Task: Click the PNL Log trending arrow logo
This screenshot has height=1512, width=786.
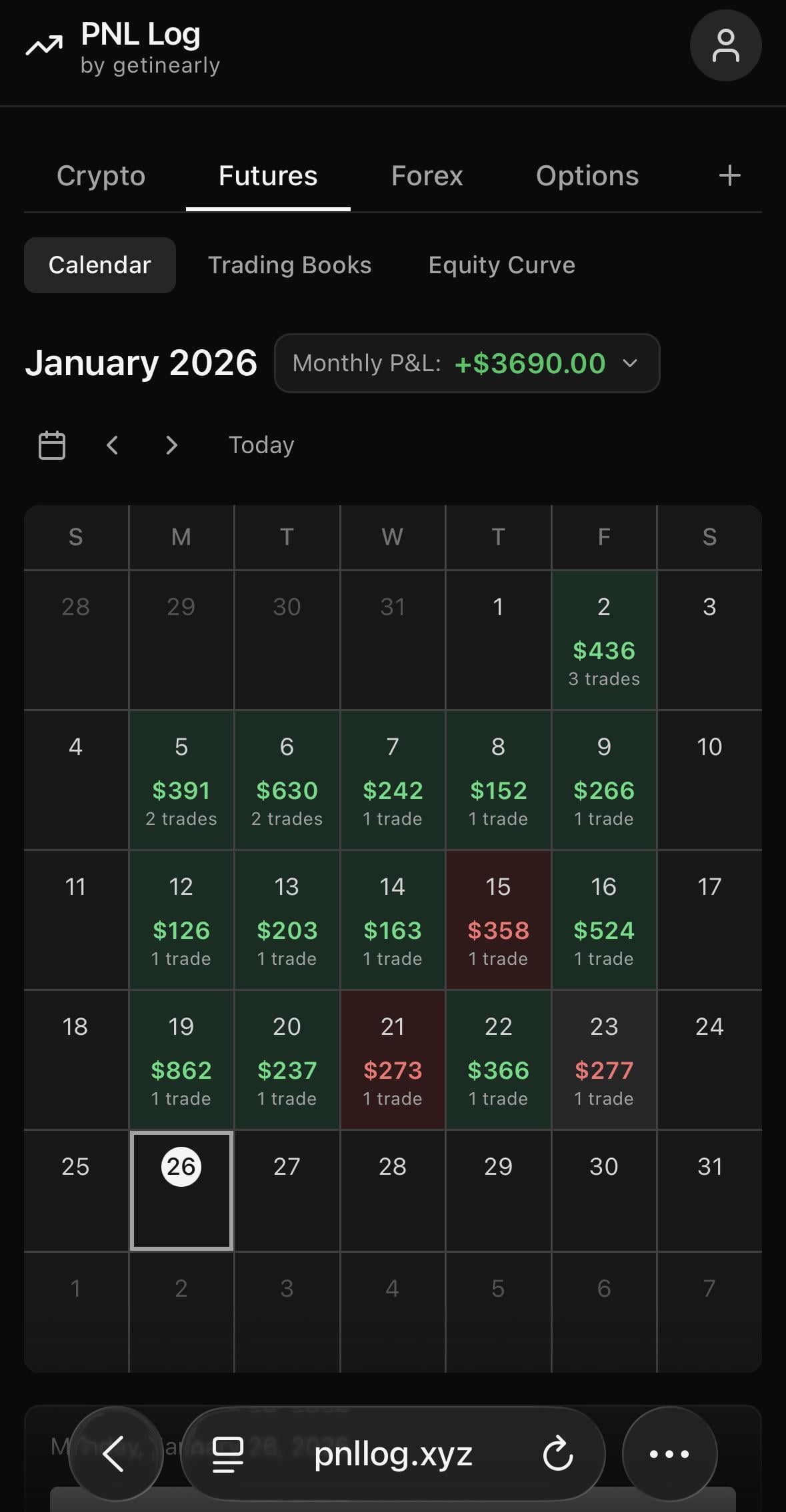Action: [44, 46]
